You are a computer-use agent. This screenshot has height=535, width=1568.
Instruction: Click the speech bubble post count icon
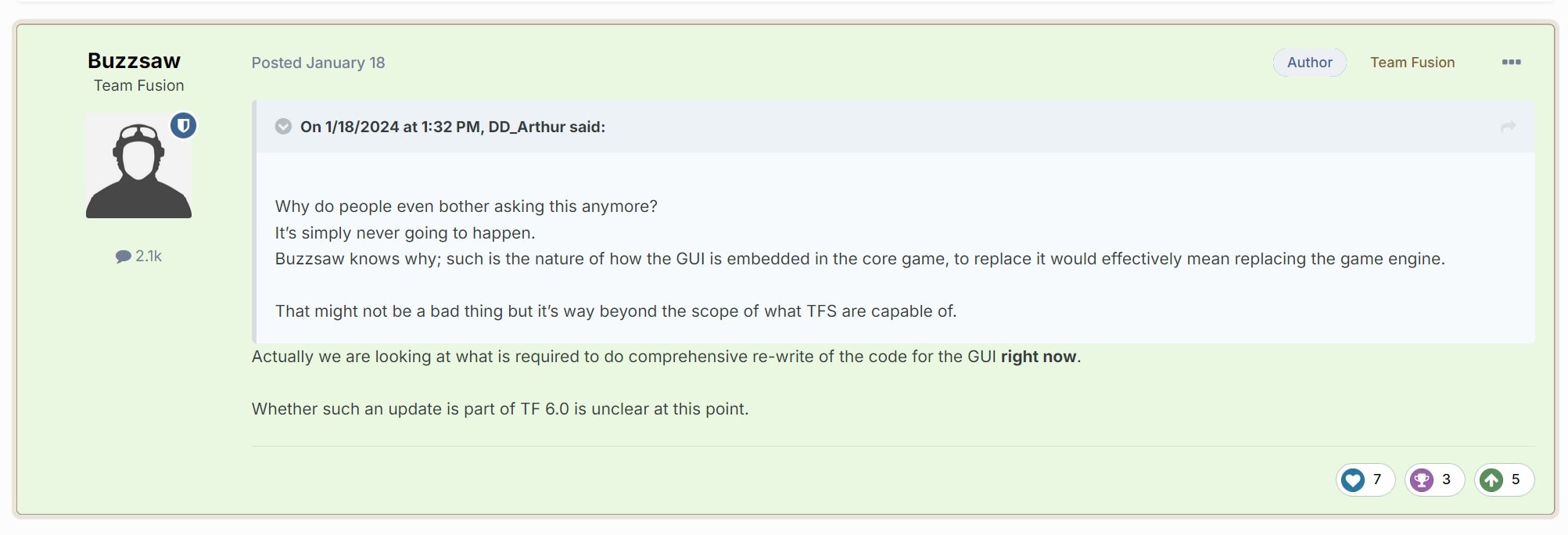point(123,257)
